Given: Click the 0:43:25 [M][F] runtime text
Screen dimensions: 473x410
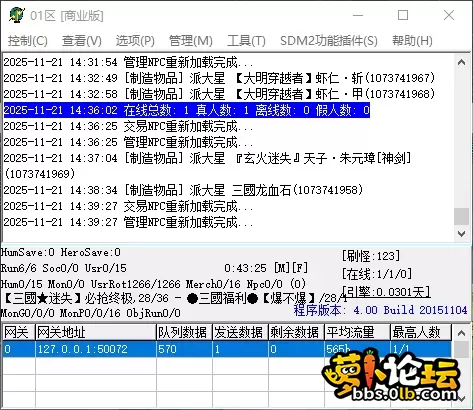Looking at the screenshot, I should tap(266, 268).
